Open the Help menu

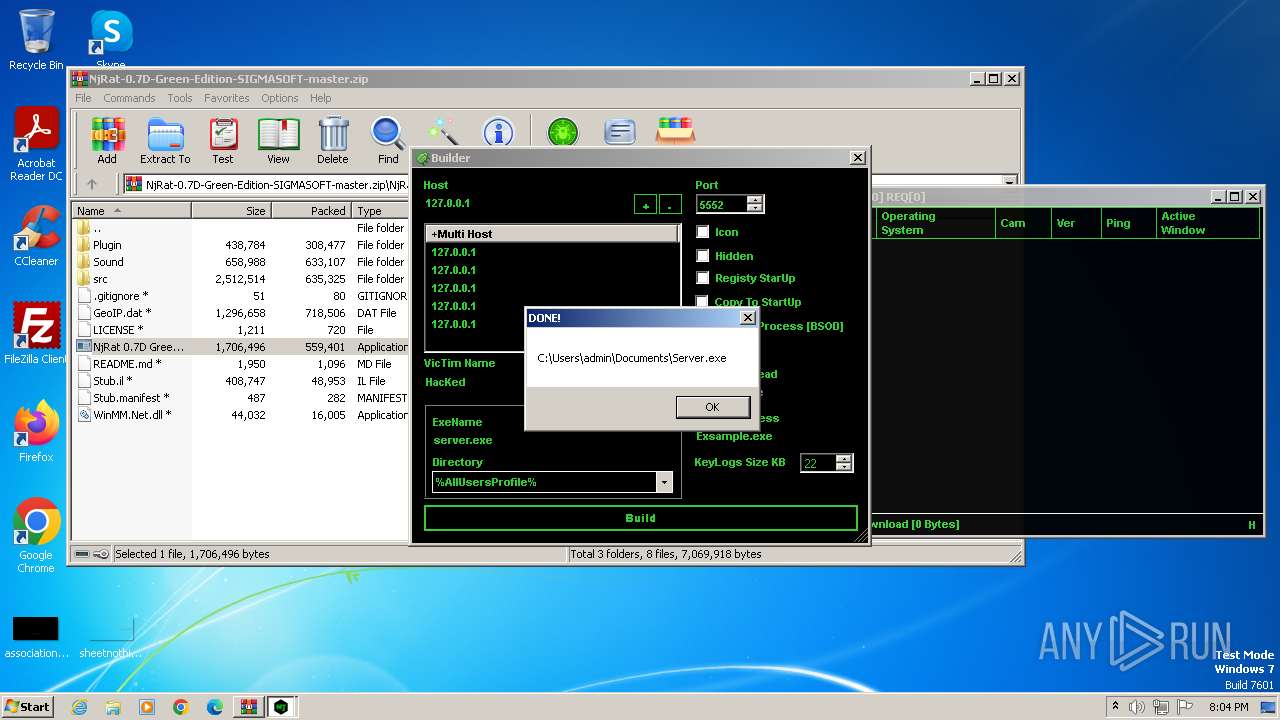point(320,98)
